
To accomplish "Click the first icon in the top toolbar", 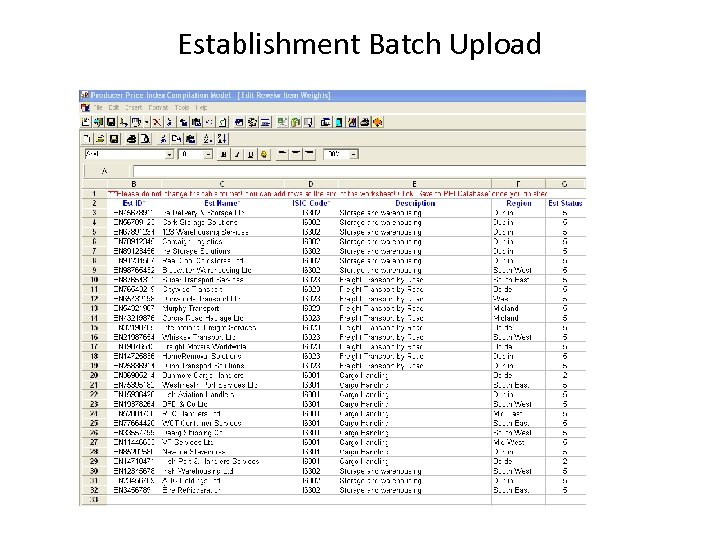I will click(x=86, y=122).
